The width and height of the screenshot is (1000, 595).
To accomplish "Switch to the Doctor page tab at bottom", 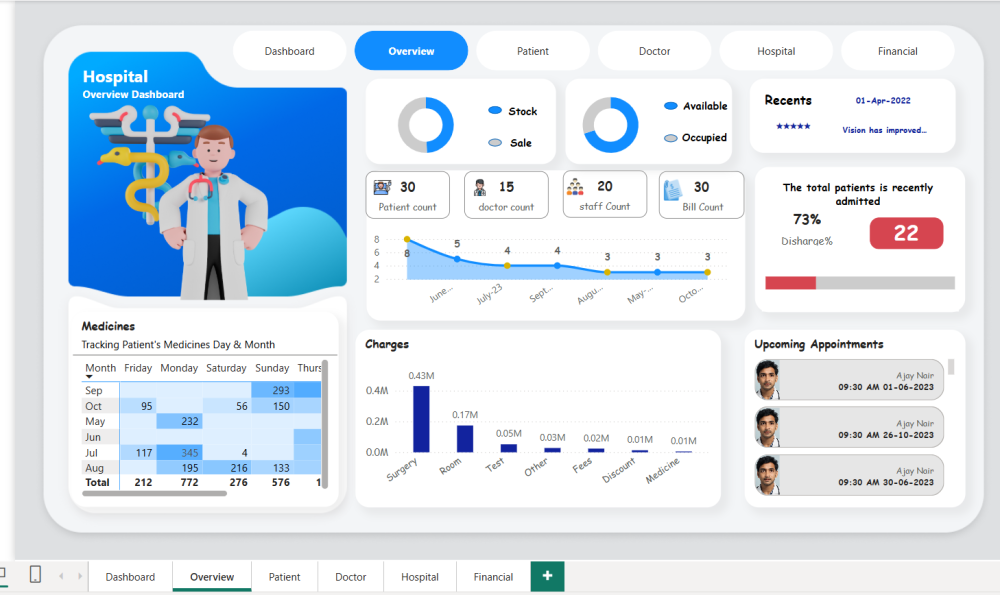I will (350, 577).
